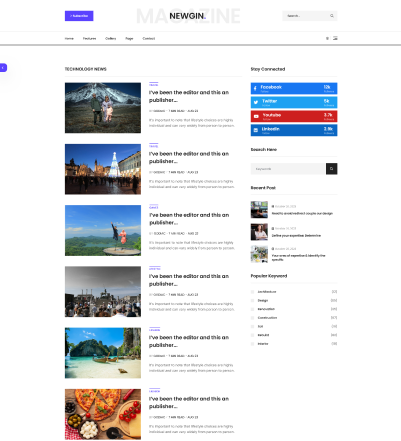The height and width of the screenshot is (441, 401).
Task: Open the Contact navigation link
Action: [149, 39]
